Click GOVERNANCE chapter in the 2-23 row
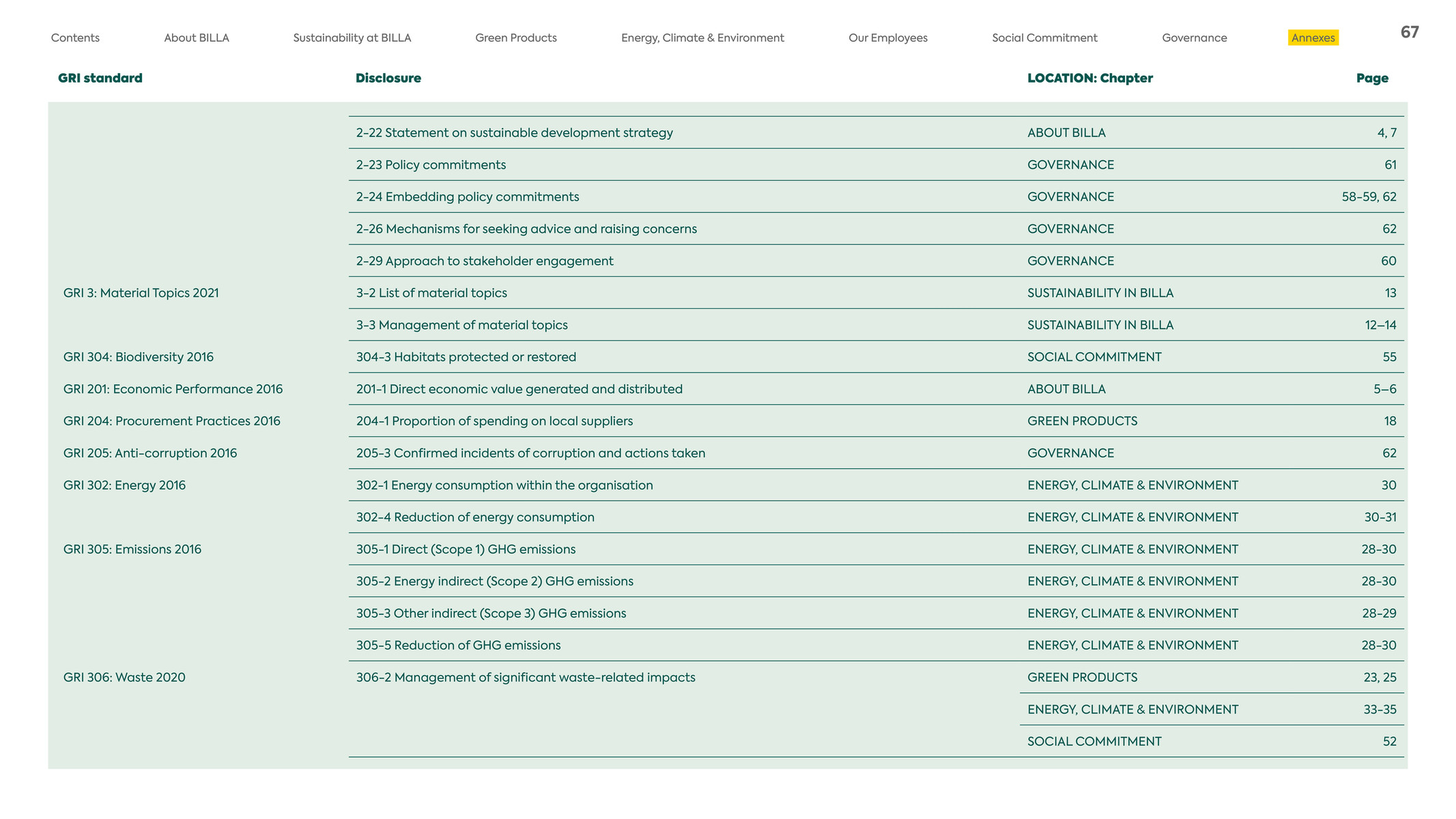This screenshot has width=1456, height=819. click(x=1070, y=164)
